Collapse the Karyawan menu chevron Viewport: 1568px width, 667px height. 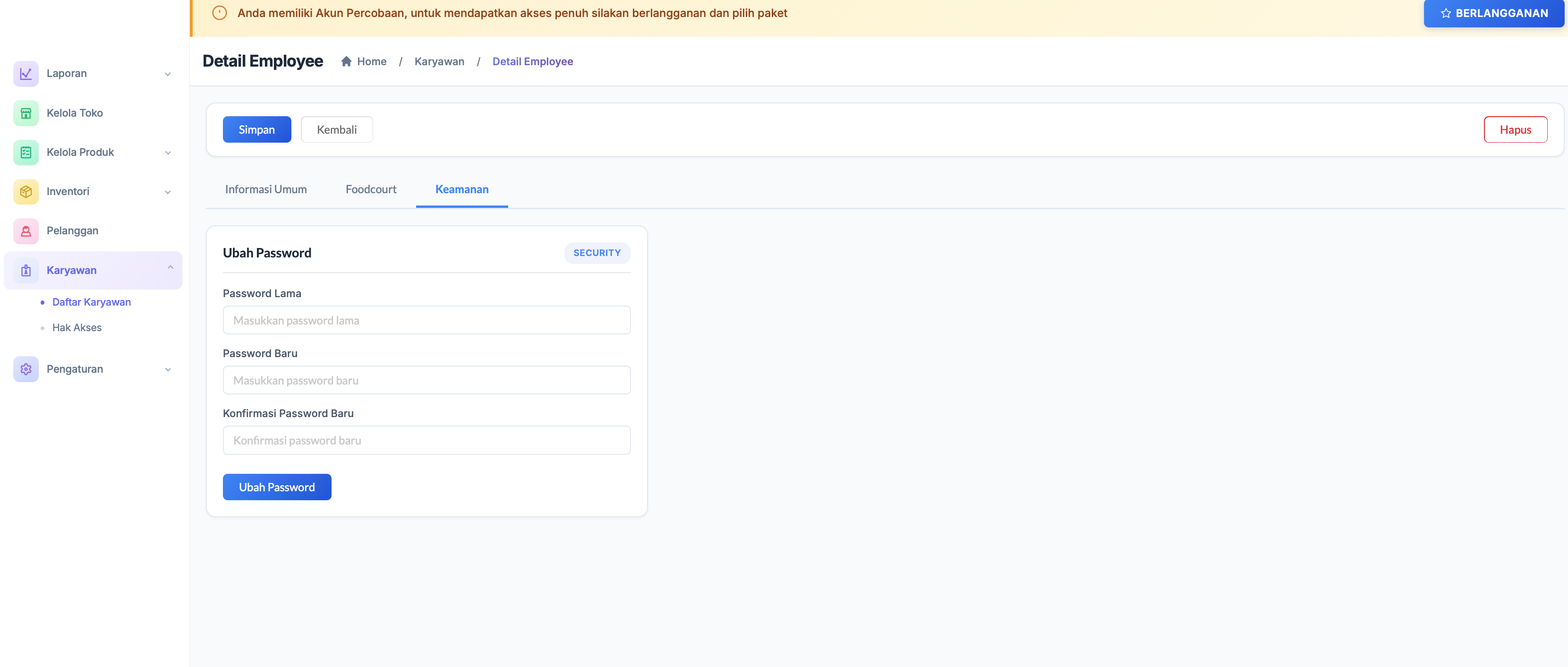point(170,268)
